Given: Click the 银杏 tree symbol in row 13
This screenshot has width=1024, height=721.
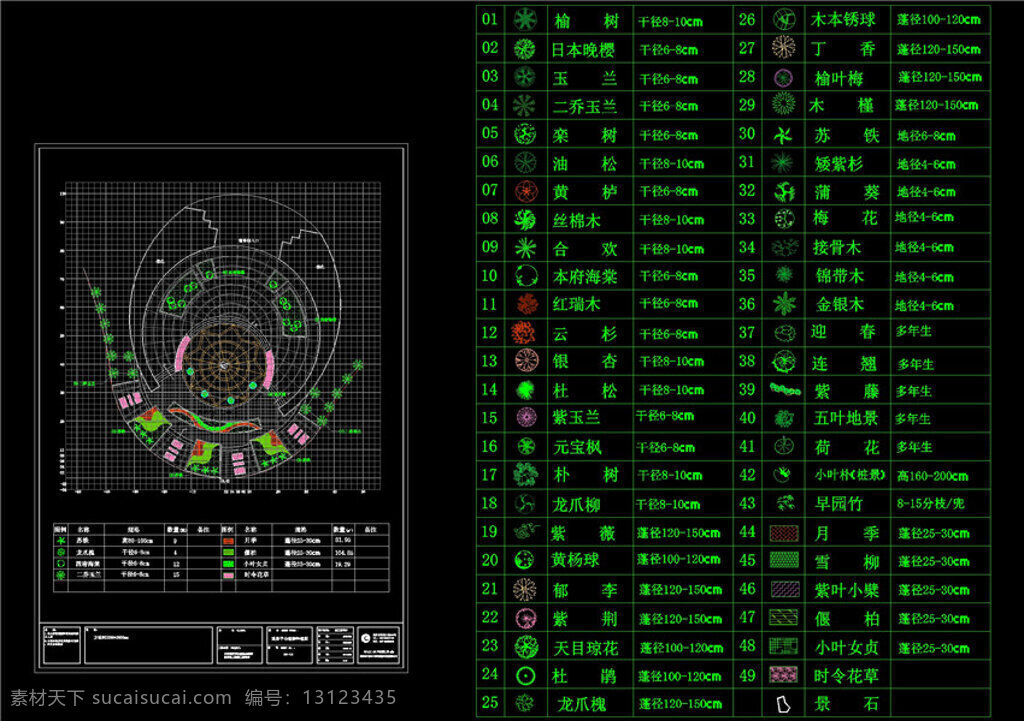Looking at the screenshot, I should click(526, 360).
